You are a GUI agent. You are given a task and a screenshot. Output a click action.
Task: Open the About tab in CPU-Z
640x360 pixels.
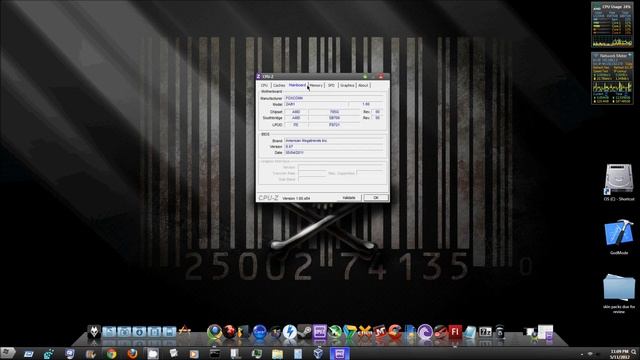tap(363, 85)
